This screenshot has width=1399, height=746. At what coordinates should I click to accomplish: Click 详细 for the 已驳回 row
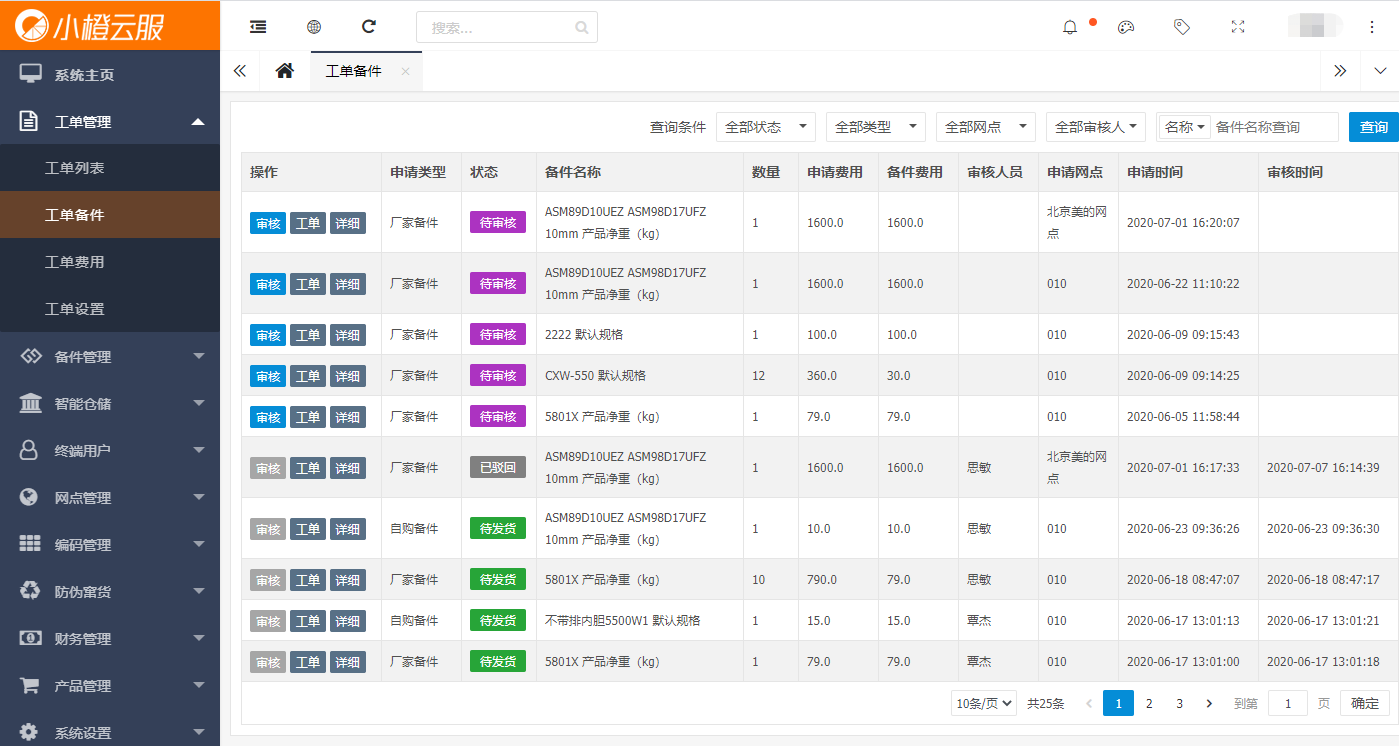[x=348, y=468]
